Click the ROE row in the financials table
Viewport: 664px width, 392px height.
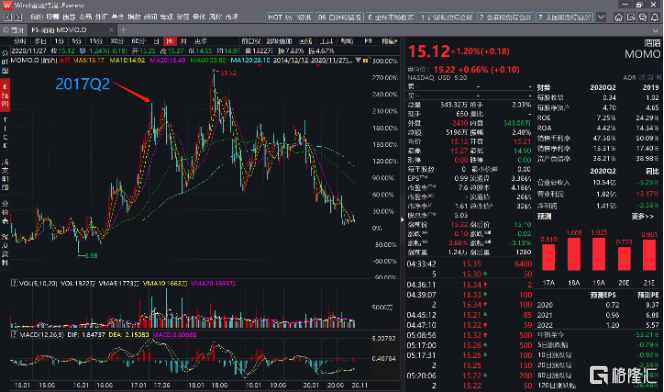(598, 118)
